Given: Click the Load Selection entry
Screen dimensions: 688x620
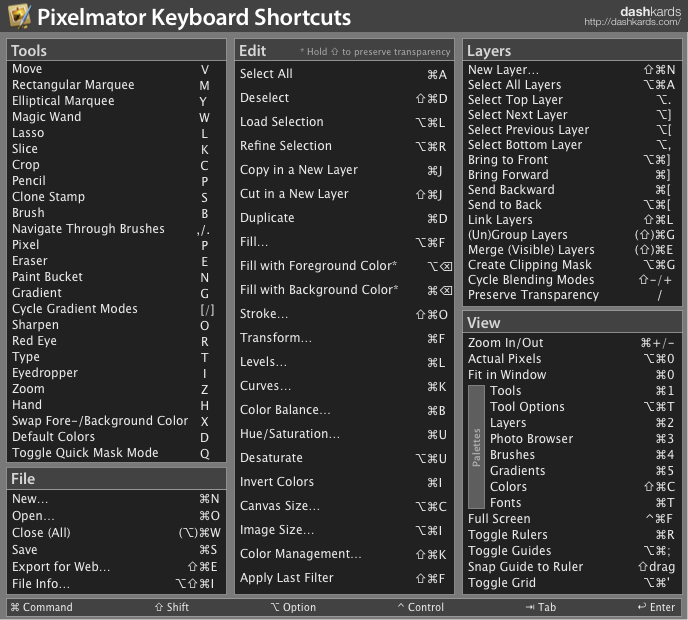Looking at the screenshot, I should 344,122.
